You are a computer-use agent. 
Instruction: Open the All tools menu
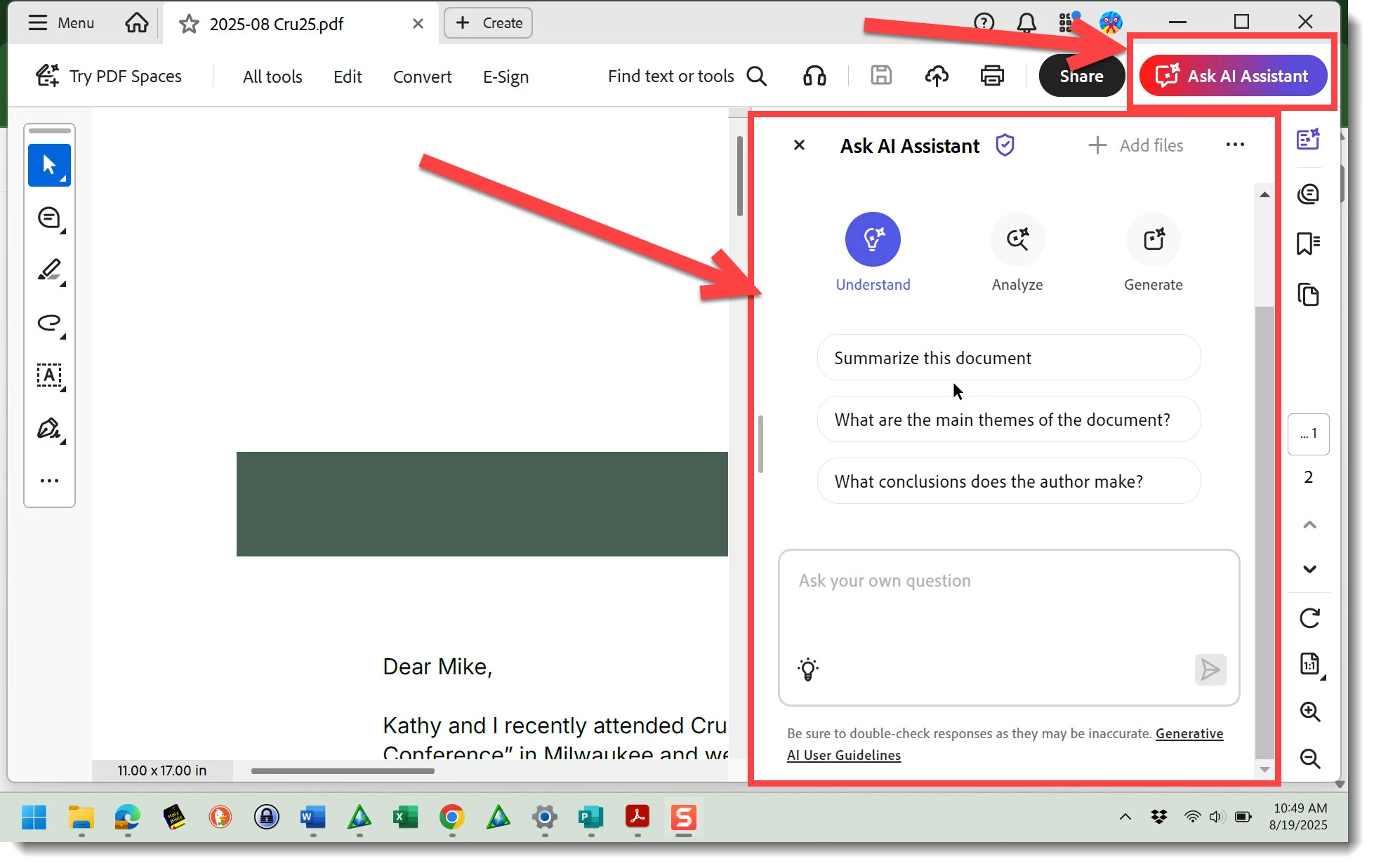[272, 76]
